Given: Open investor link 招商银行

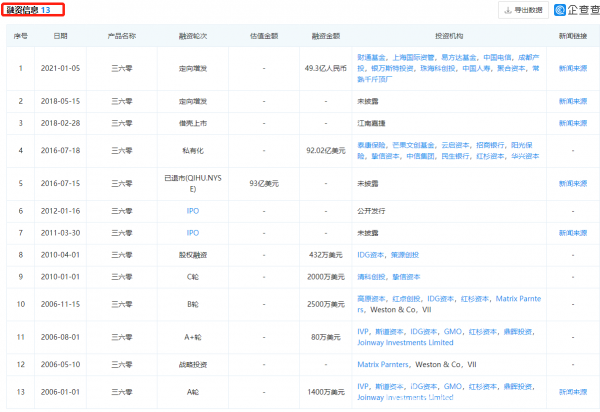Looking at the screenshot, I should pos(490,145).
